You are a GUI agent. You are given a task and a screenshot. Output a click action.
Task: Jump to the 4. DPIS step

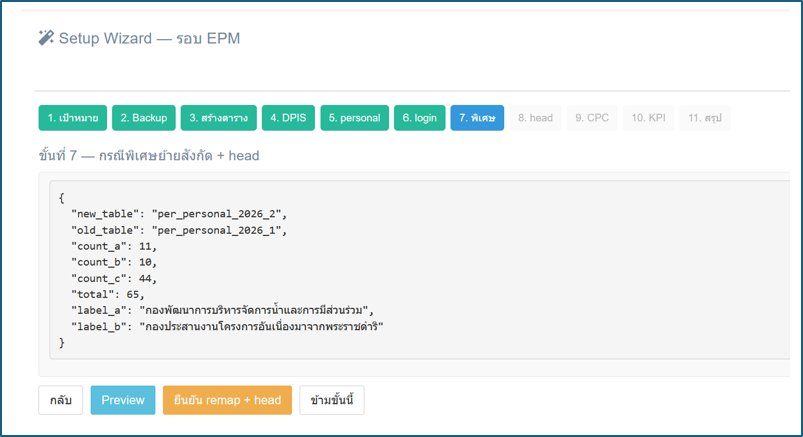(x=288, y=118)
